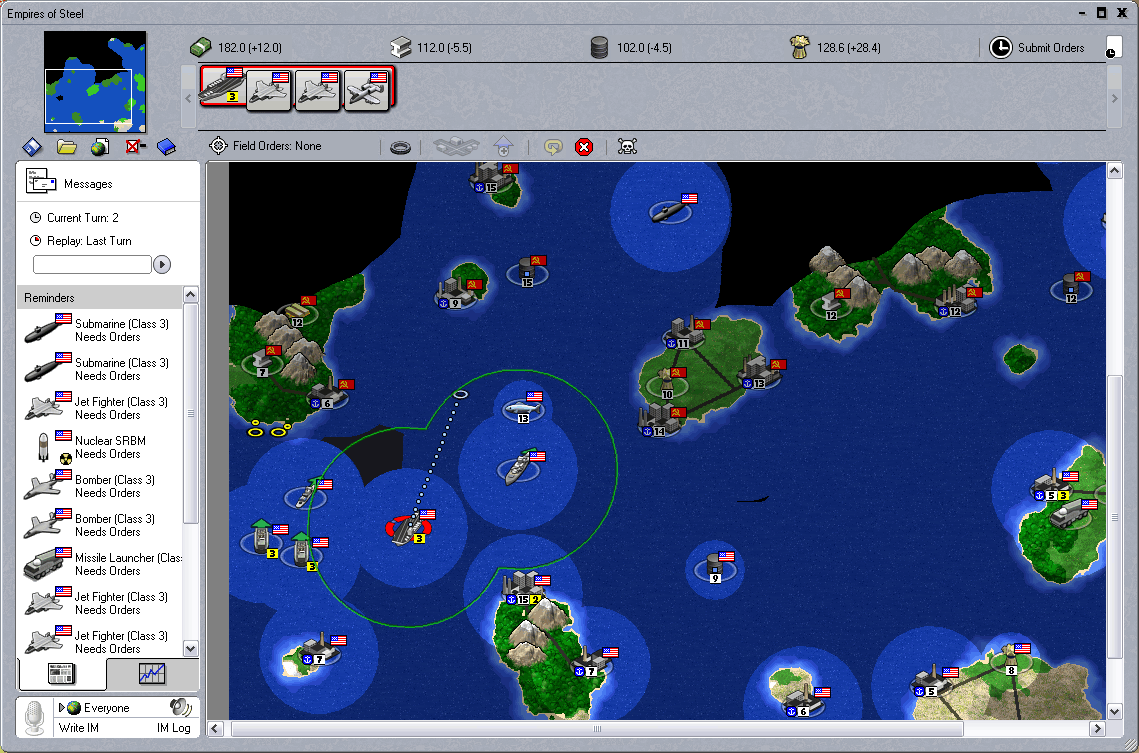Click the microphone voice chat icon
This screenshot has width=1139, height=753.
coord(35,717)
